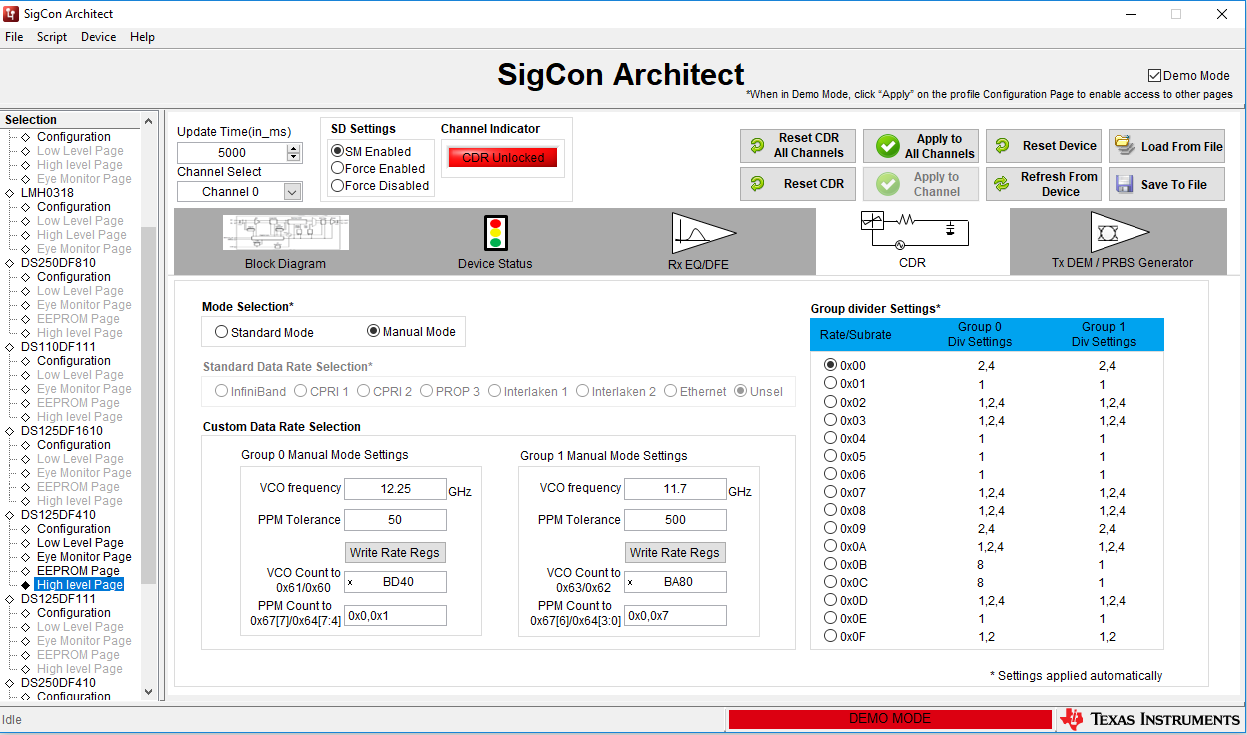Click Group 1 VCO frequency field

click(x=675, y=489)
